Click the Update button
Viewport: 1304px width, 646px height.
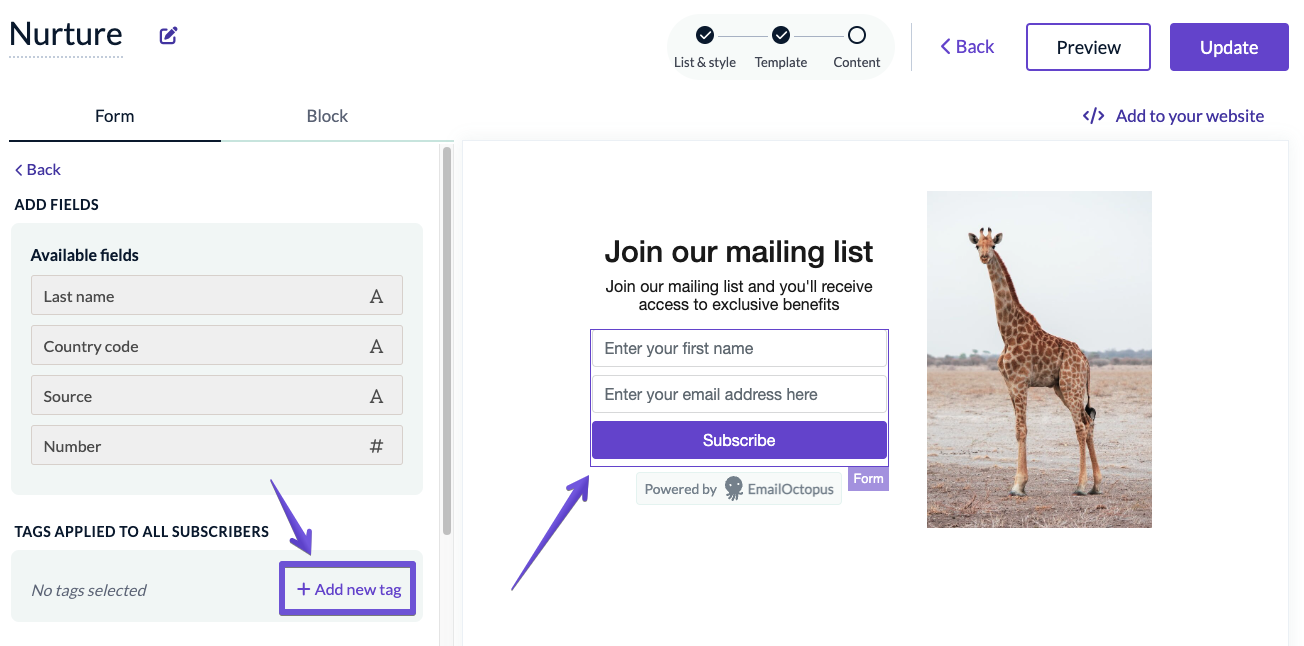pyautogui.click(x=1229, y=47)
